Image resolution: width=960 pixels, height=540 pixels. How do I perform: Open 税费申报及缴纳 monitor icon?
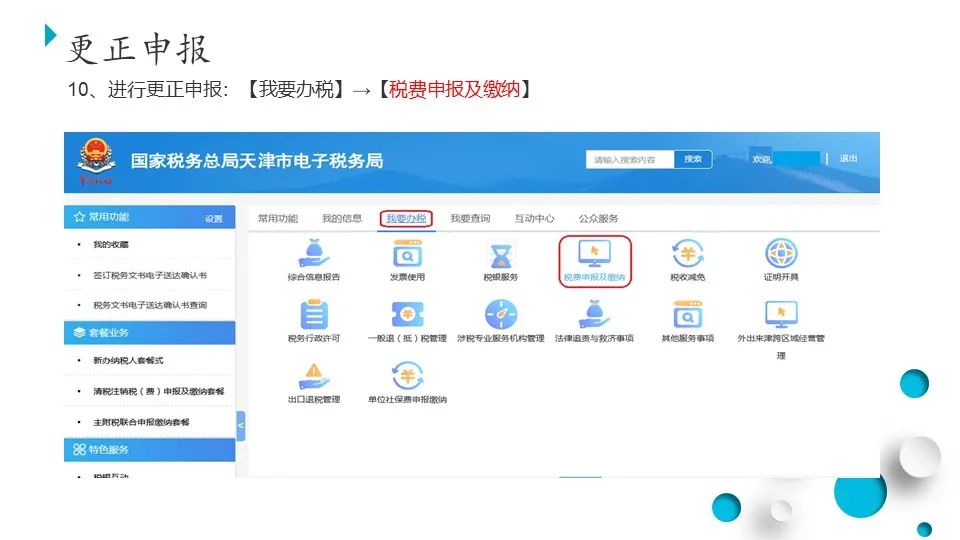pos(594,253)
